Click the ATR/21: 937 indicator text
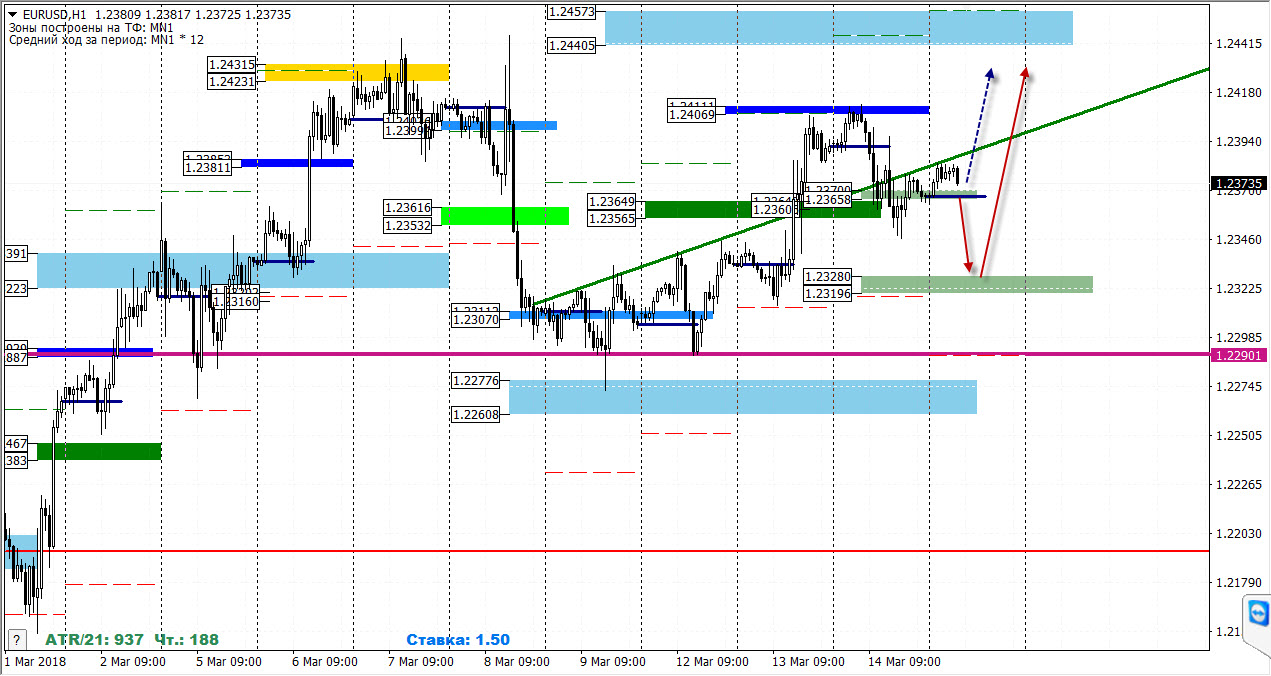 coord(94,639)
